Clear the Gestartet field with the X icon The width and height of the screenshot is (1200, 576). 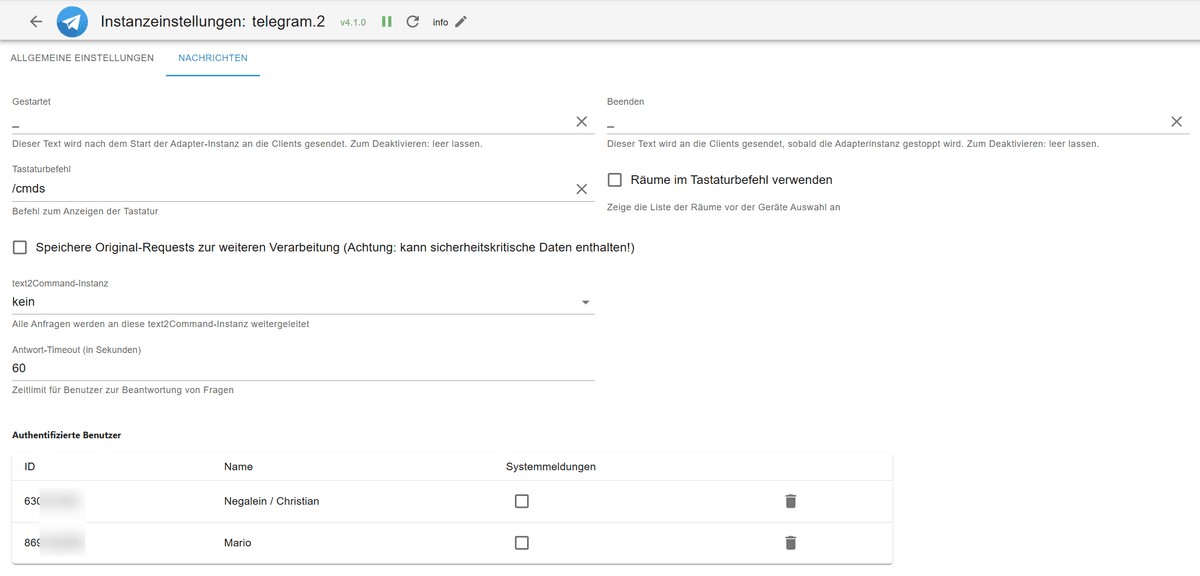pyautogui.click(x=582, y=121)
